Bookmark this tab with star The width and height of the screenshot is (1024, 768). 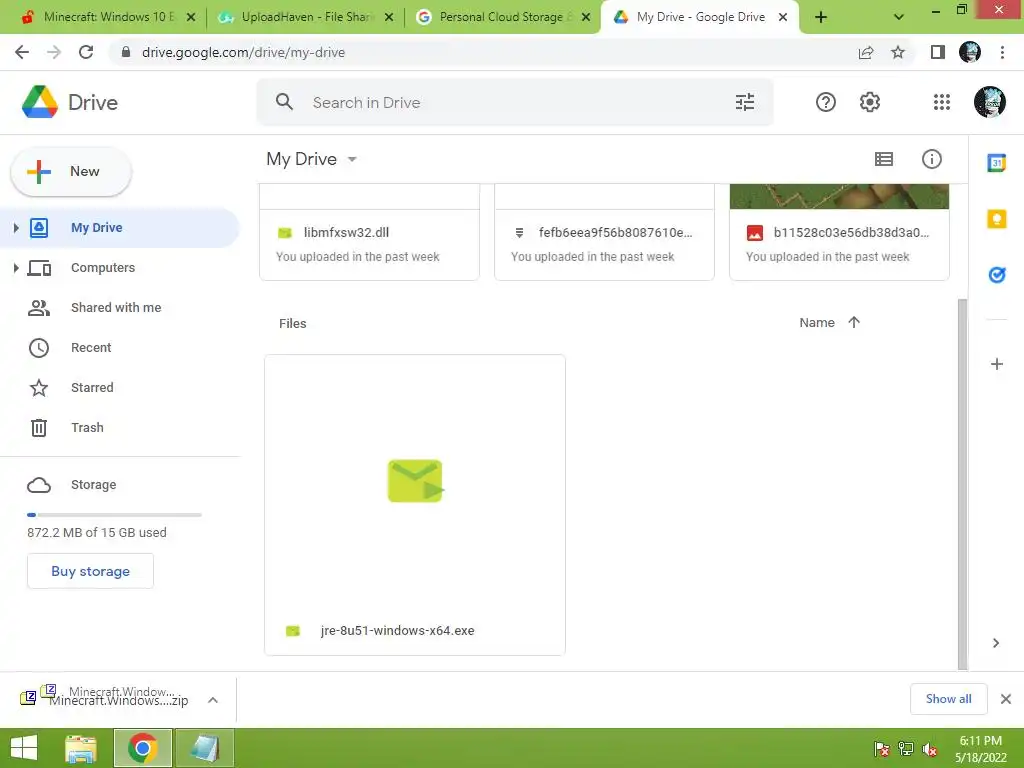pyautogui.click(x=898, y=52)
